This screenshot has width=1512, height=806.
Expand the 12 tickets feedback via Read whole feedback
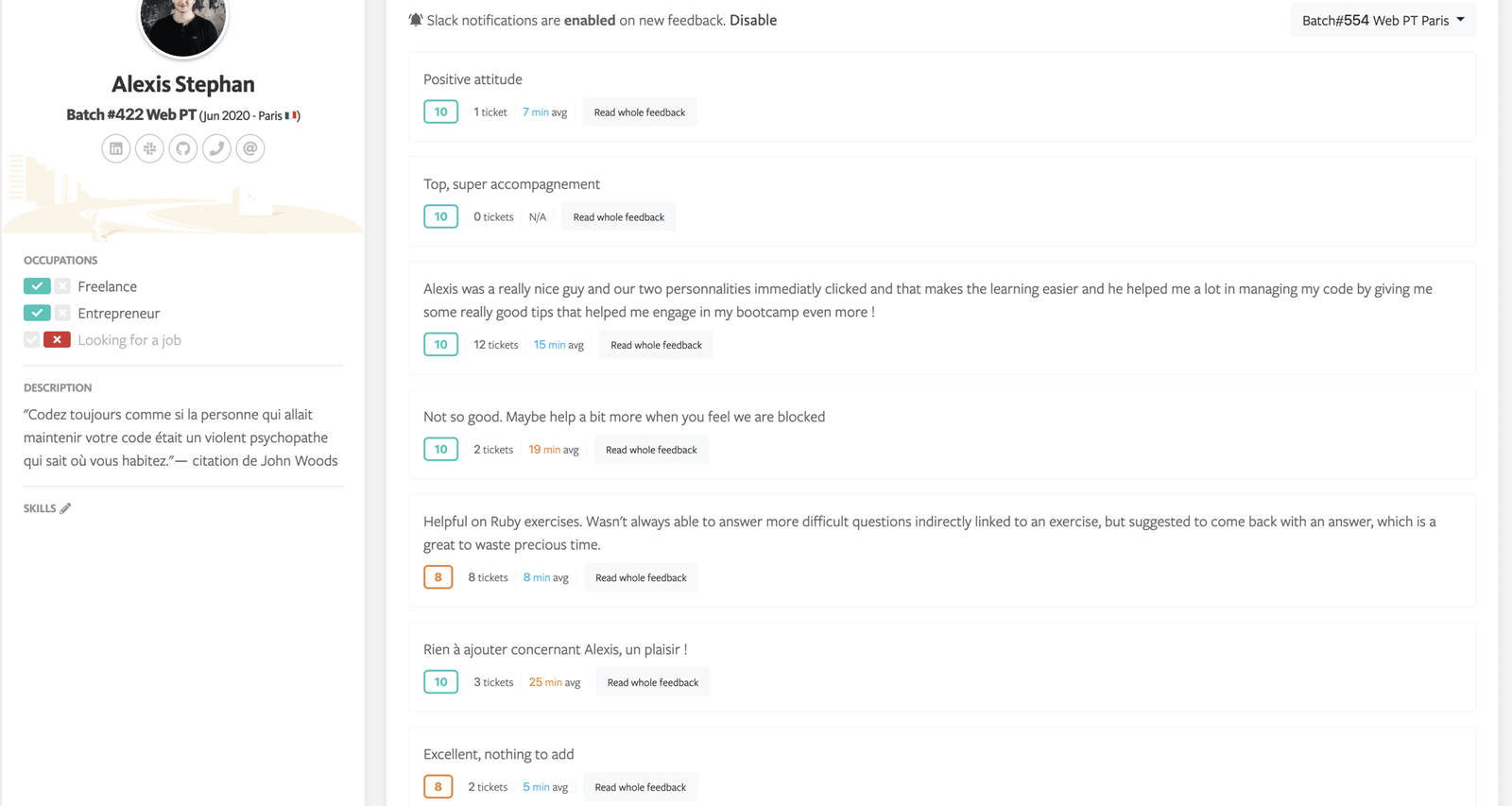coord(656,345)
